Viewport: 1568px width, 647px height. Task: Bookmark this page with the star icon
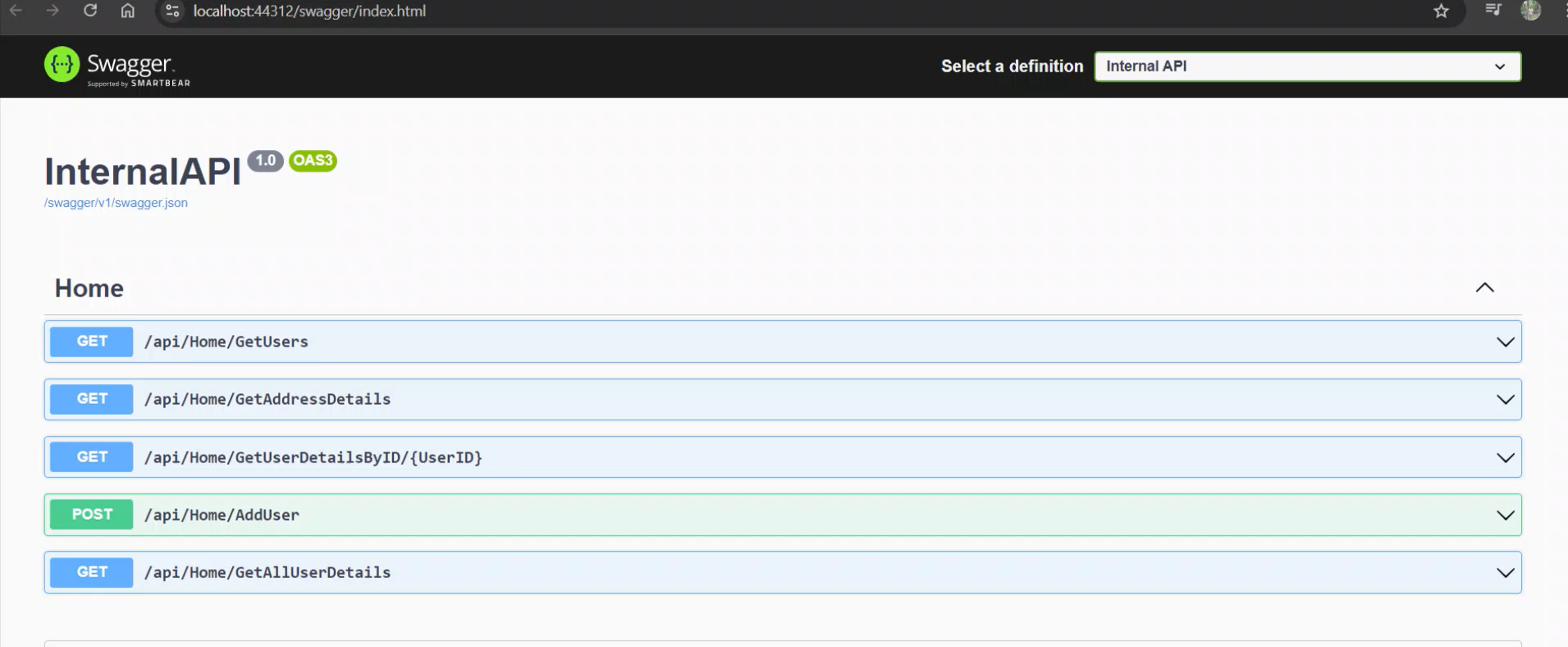[1441, 11]
